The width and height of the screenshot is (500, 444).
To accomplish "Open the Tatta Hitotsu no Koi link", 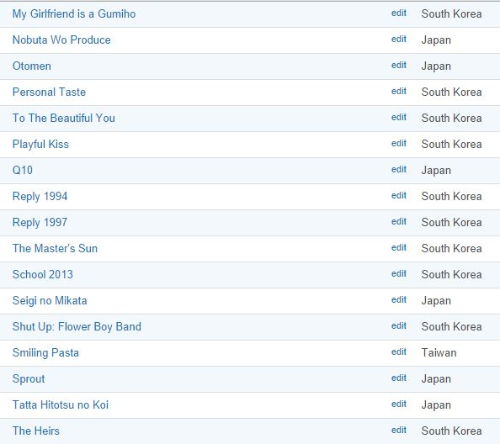I will [60, 405].
